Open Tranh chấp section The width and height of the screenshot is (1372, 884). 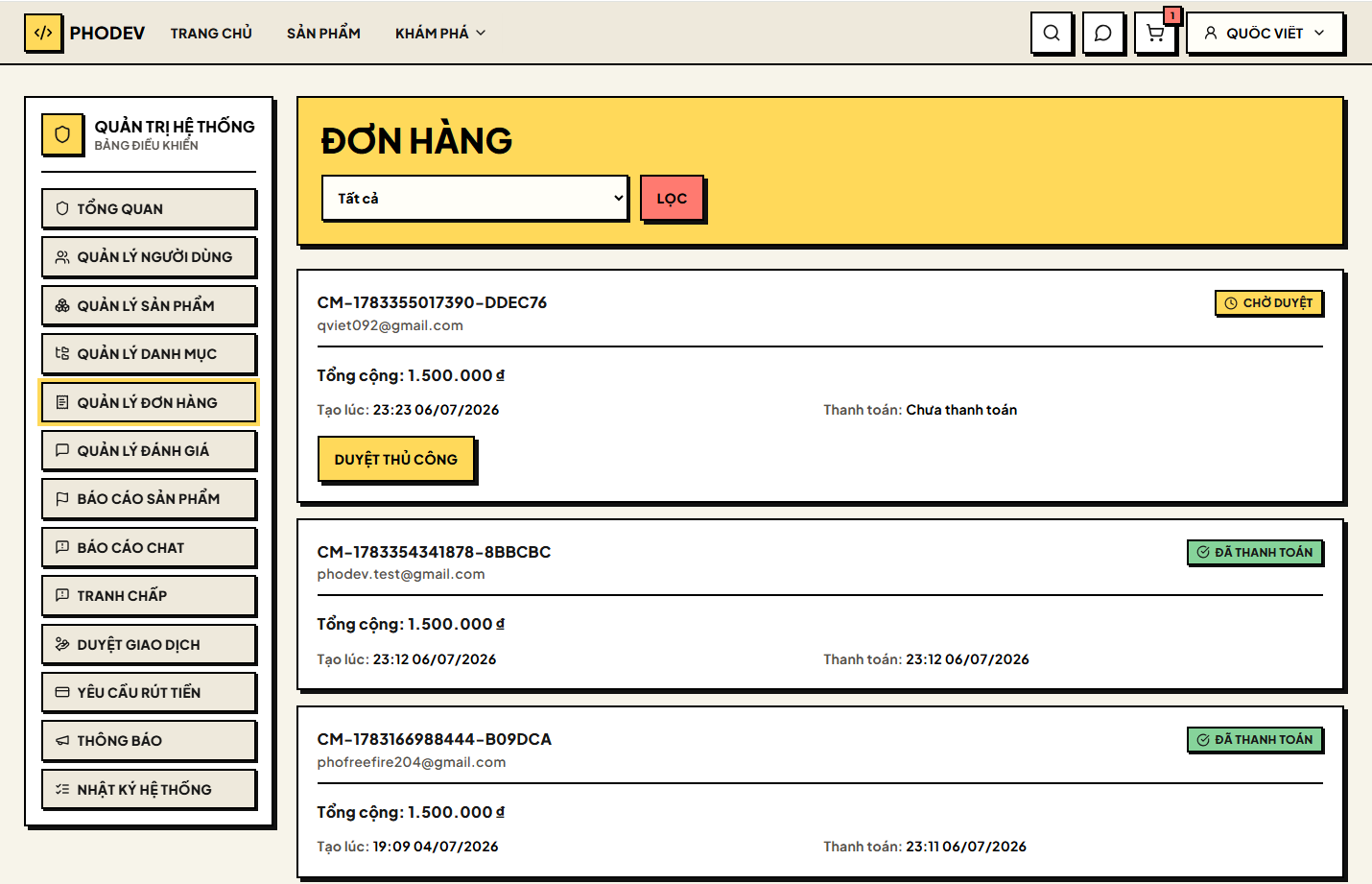(149, 595)
